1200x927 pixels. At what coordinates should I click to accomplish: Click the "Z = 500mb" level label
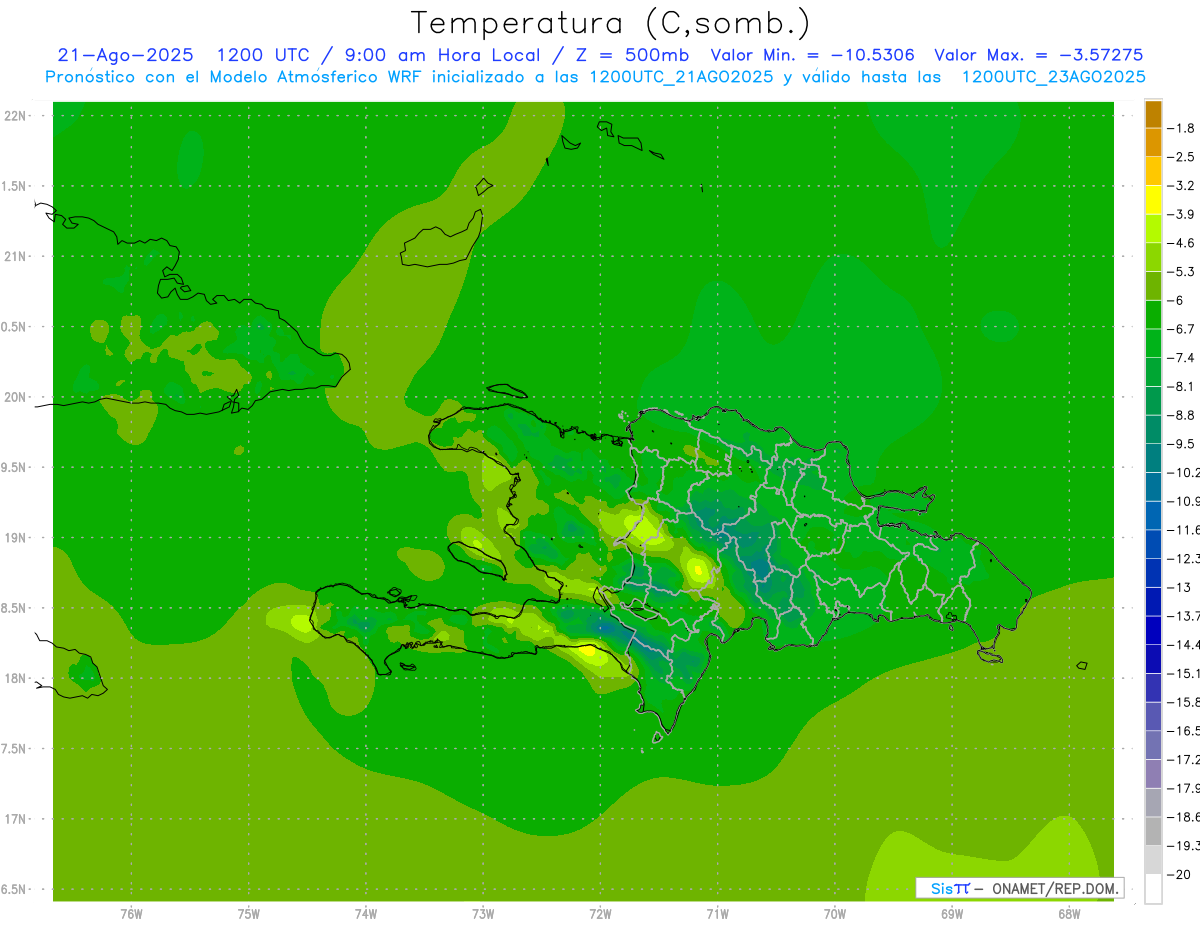coord(630,55)
